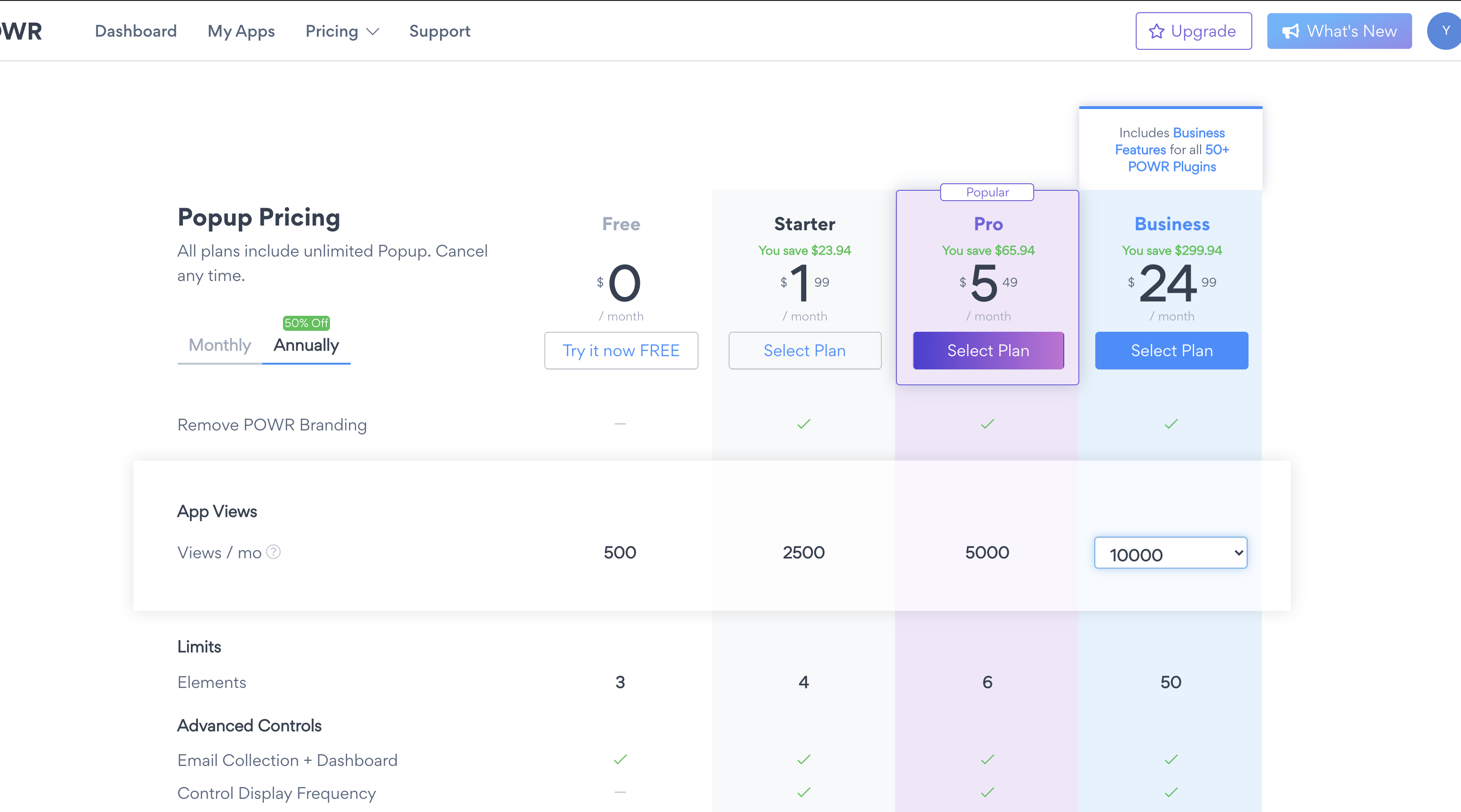Click the Views / mo help question icon
This screenshot has width=1461, height=812.
274,552
